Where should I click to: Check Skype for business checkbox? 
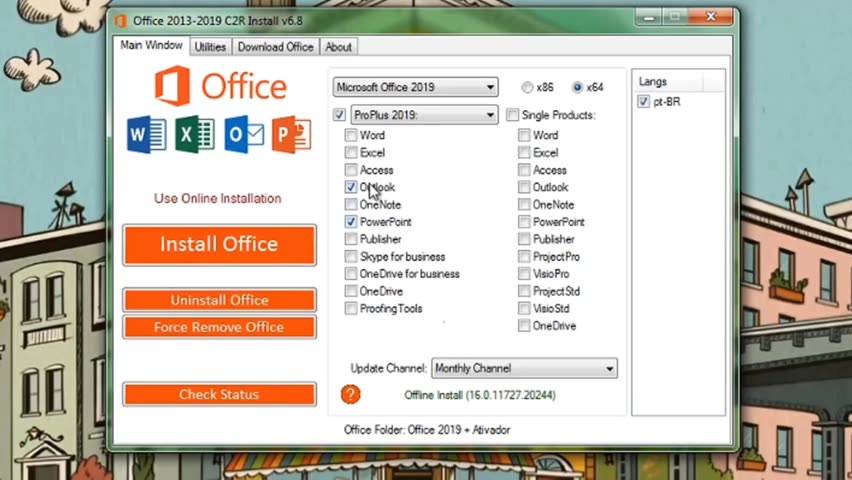351,257
